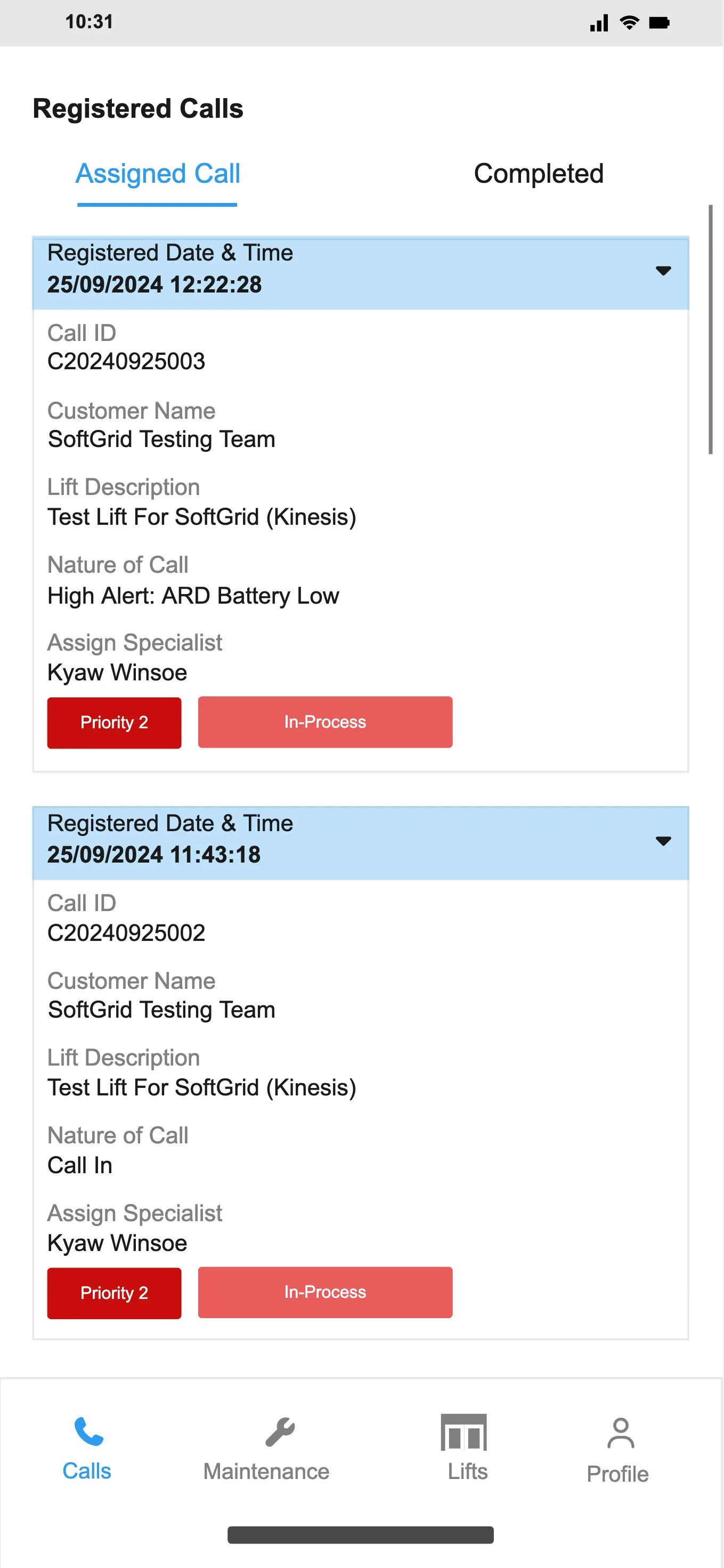724x1568 pixels.
Task: Collapse the 12:22:28 call card arrow
Action: pos(663,270)
